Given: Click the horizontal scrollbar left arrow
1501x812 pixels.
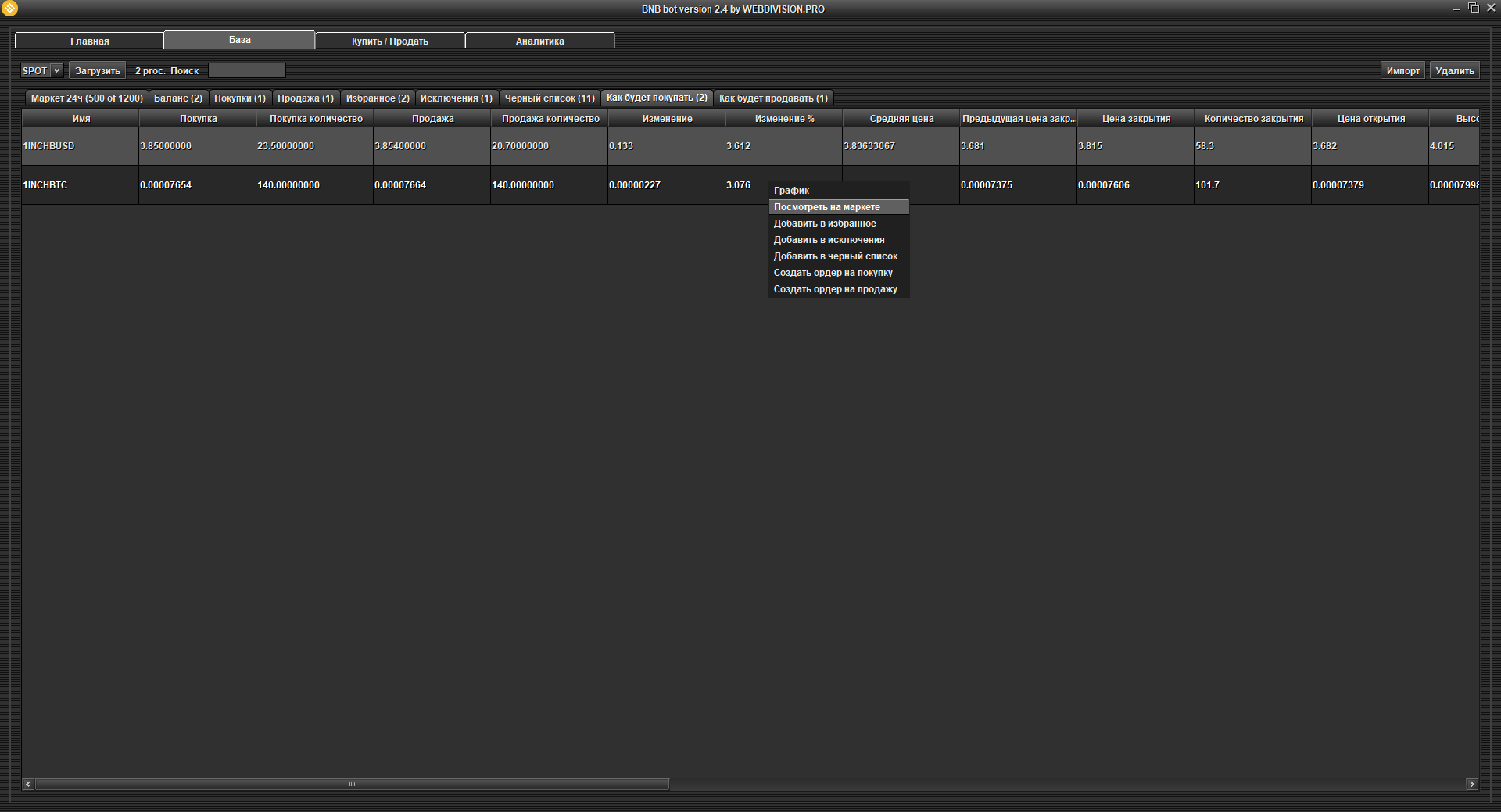Looking at the screenshot, I should (x=28, y=784).
